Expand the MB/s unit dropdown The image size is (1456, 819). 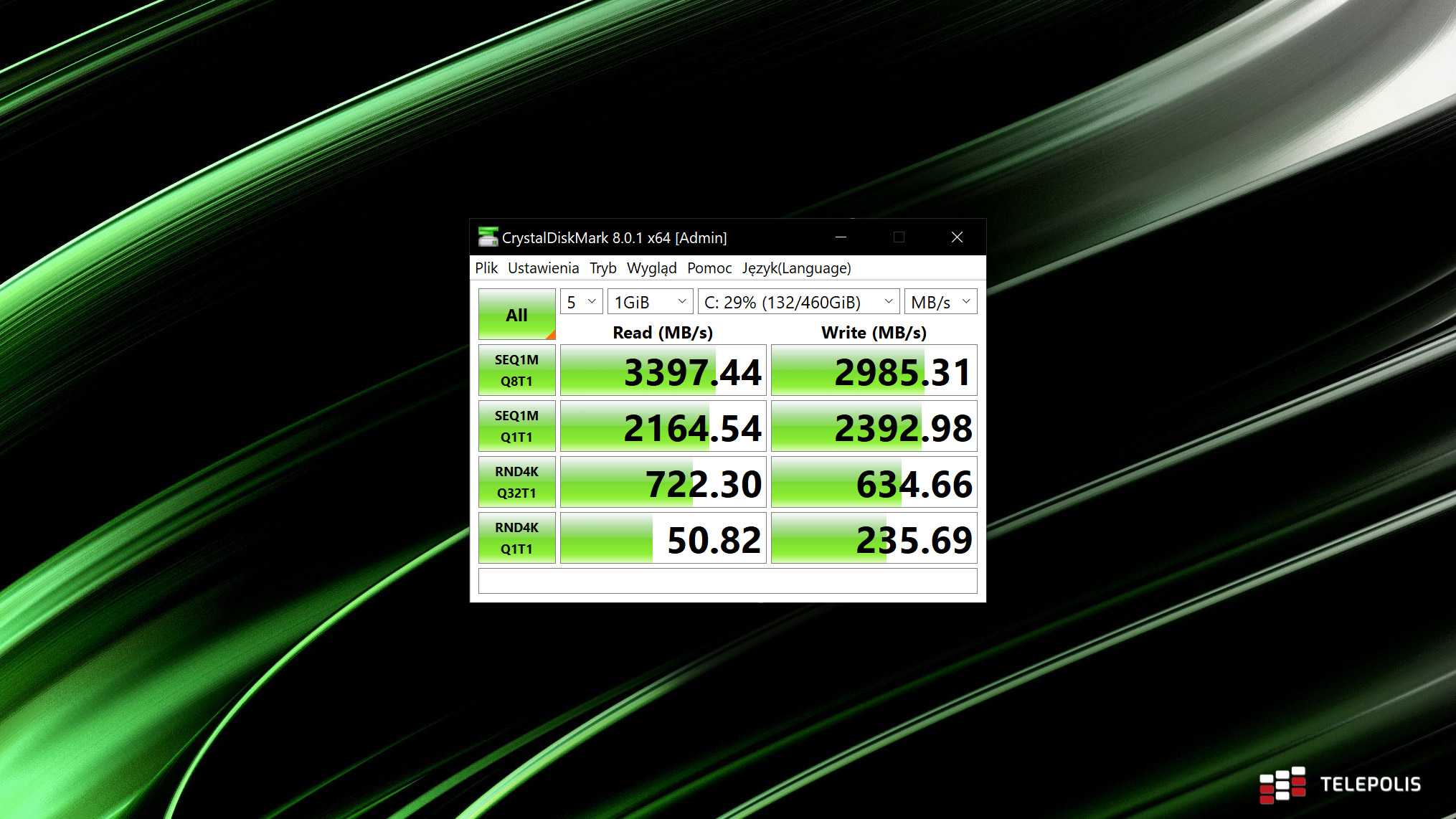(x=940, y=302)
